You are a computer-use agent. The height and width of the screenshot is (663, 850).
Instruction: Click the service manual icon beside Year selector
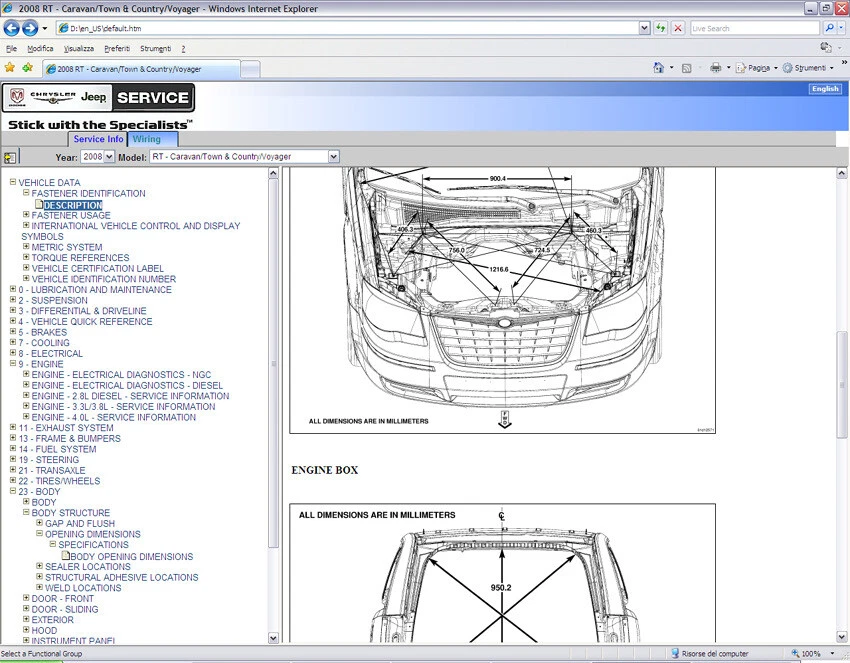pyautogui.click(x=10, y=156)
